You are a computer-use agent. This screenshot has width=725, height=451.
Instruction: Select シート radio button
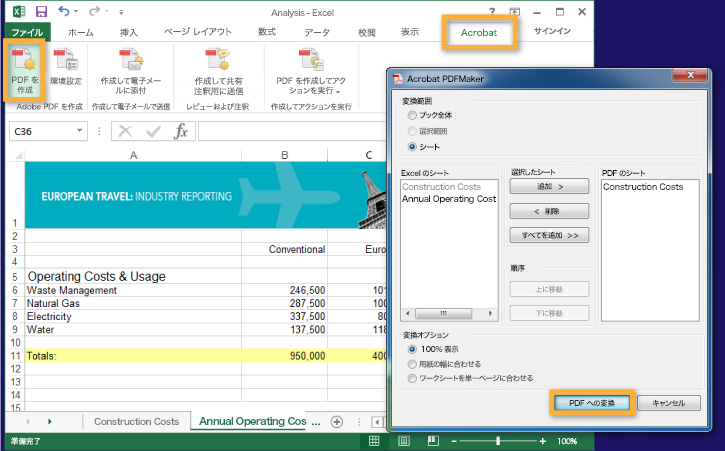click(412, 147)
